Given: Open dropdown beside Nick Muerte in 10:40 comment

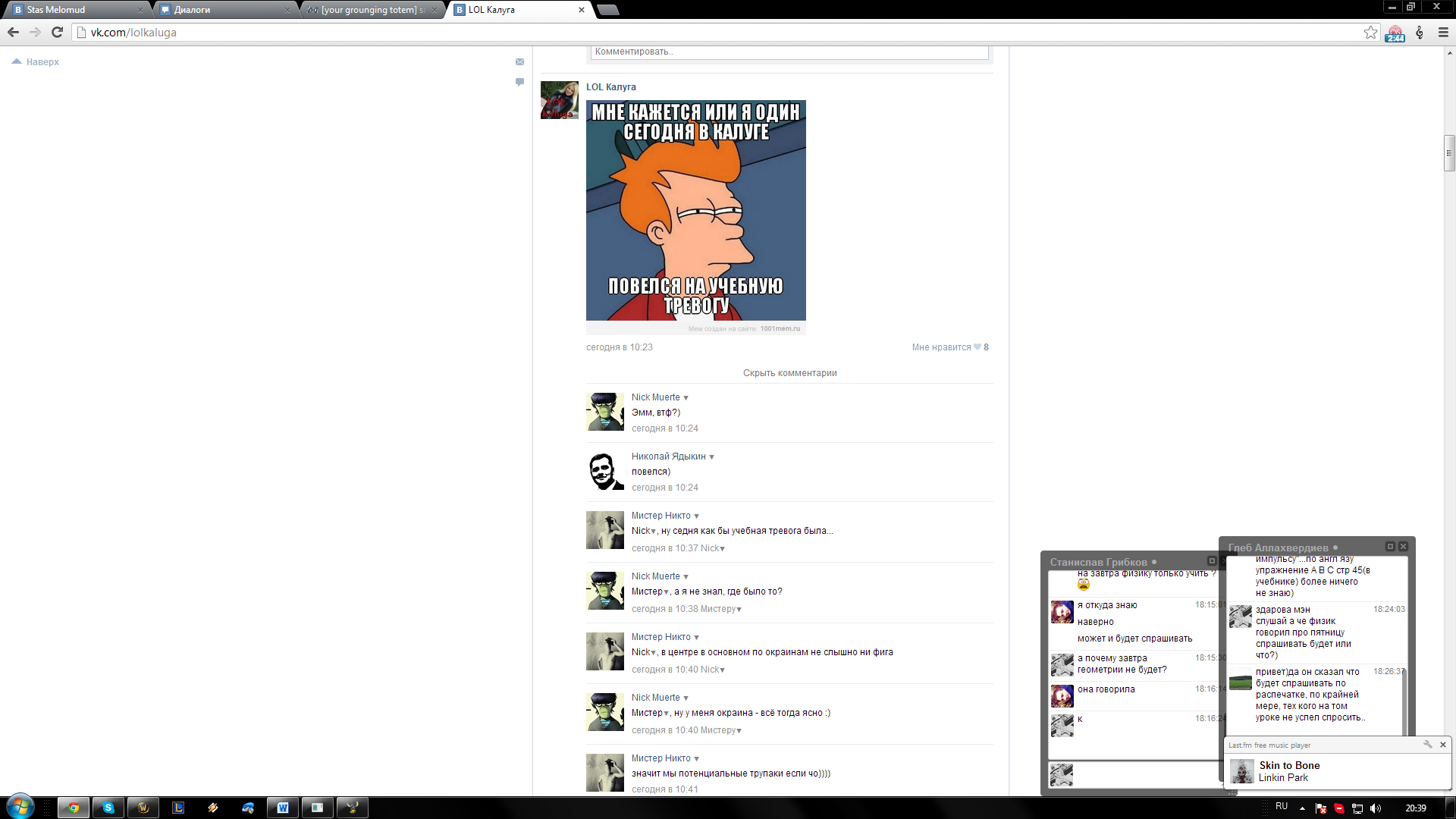Looking at the screenshot, I should [x=686, y=698].
